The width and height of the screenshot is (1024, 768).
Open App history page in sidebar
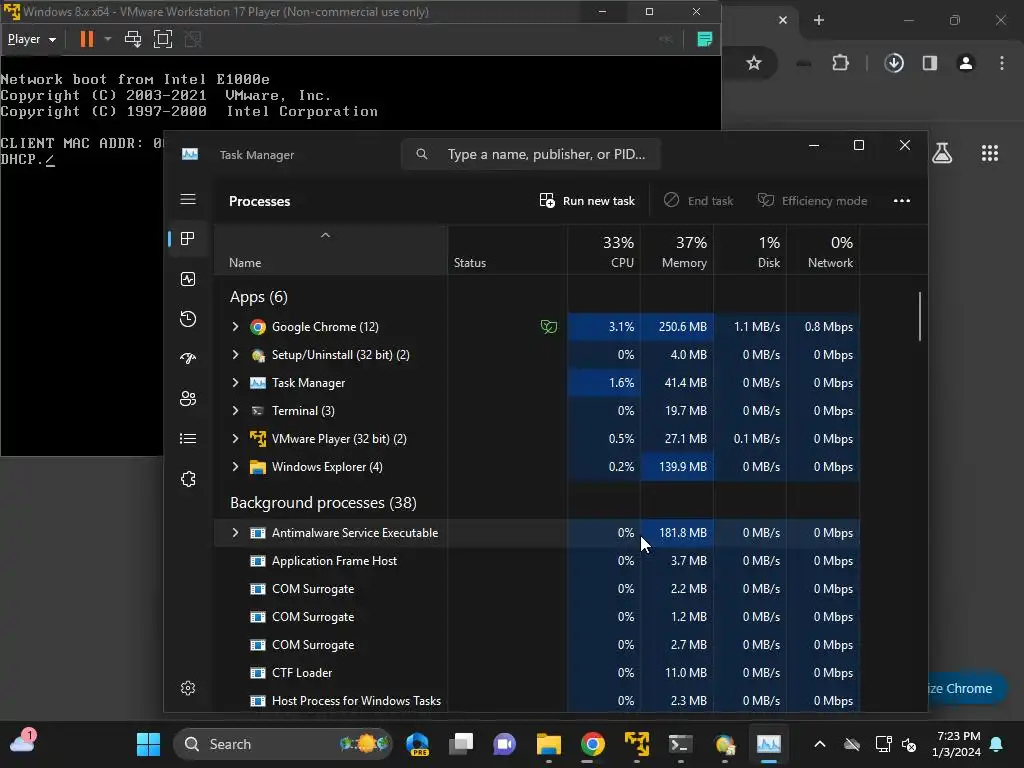click(x=188, y=319)
